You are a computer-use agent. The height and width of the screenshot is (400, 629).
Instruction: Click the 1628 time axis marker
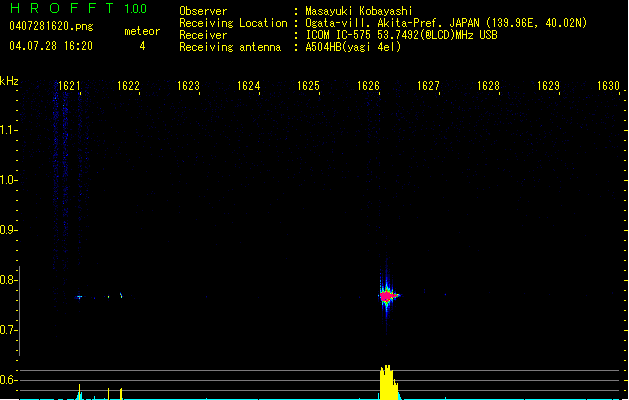[488, 86]
